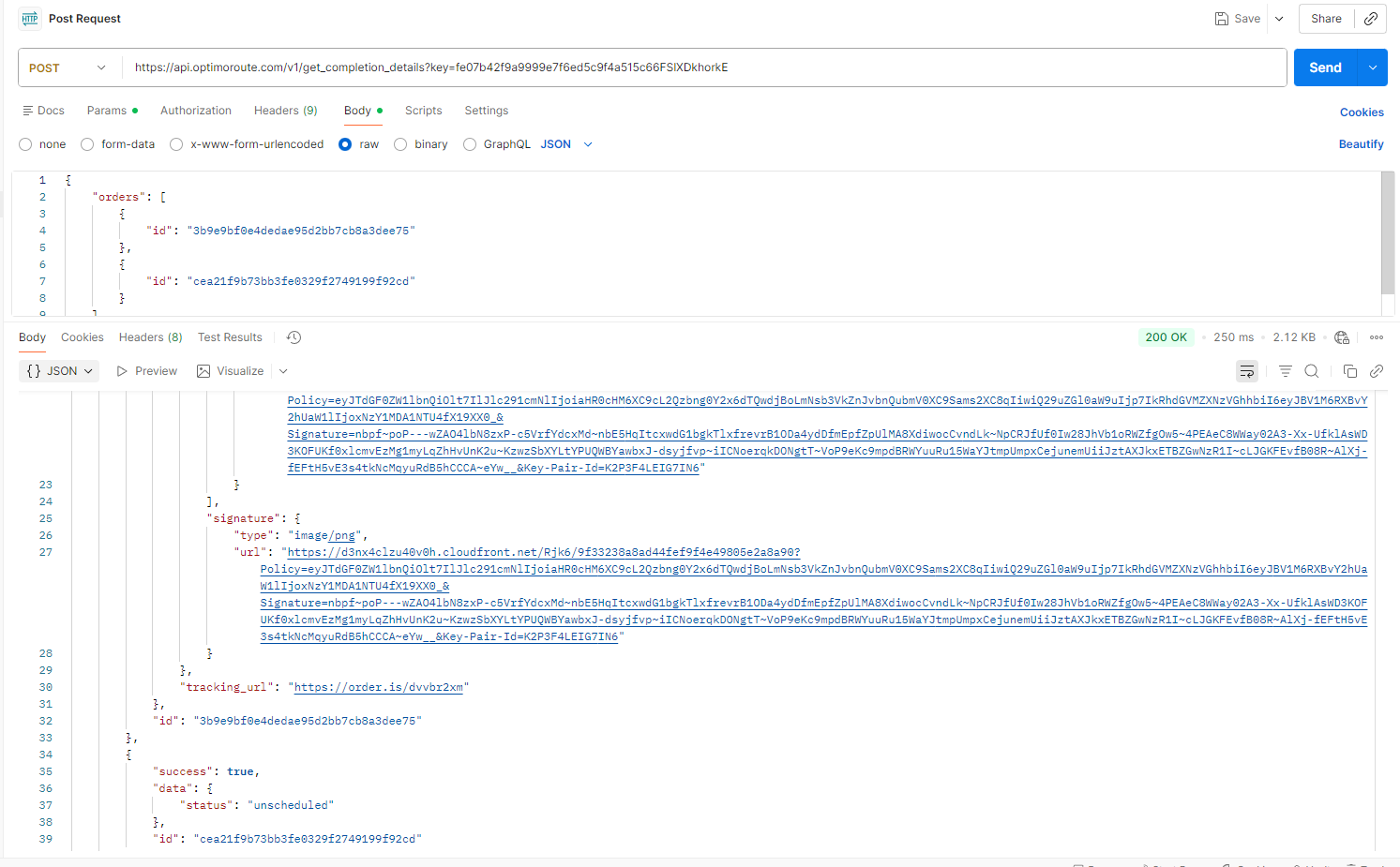
Task: Select the GraphQL radio button
Action: point(470,144)
